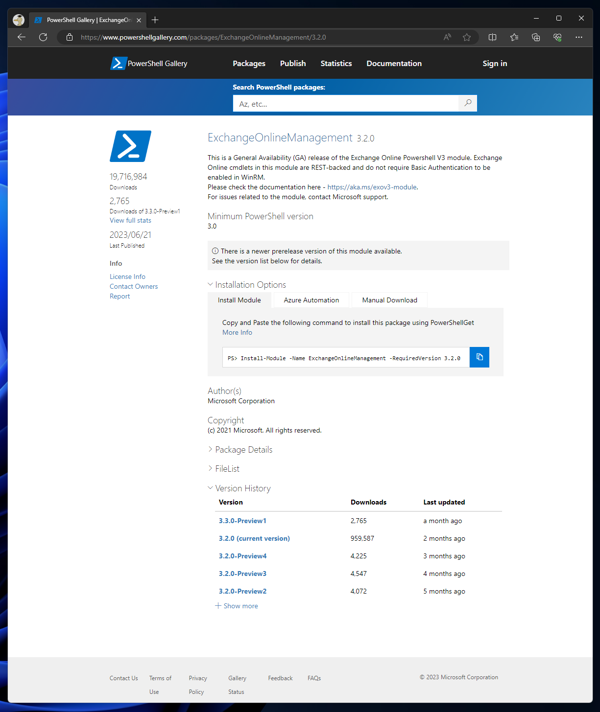Open version 3.2.0-Preview2

click(x=243, y=592)
